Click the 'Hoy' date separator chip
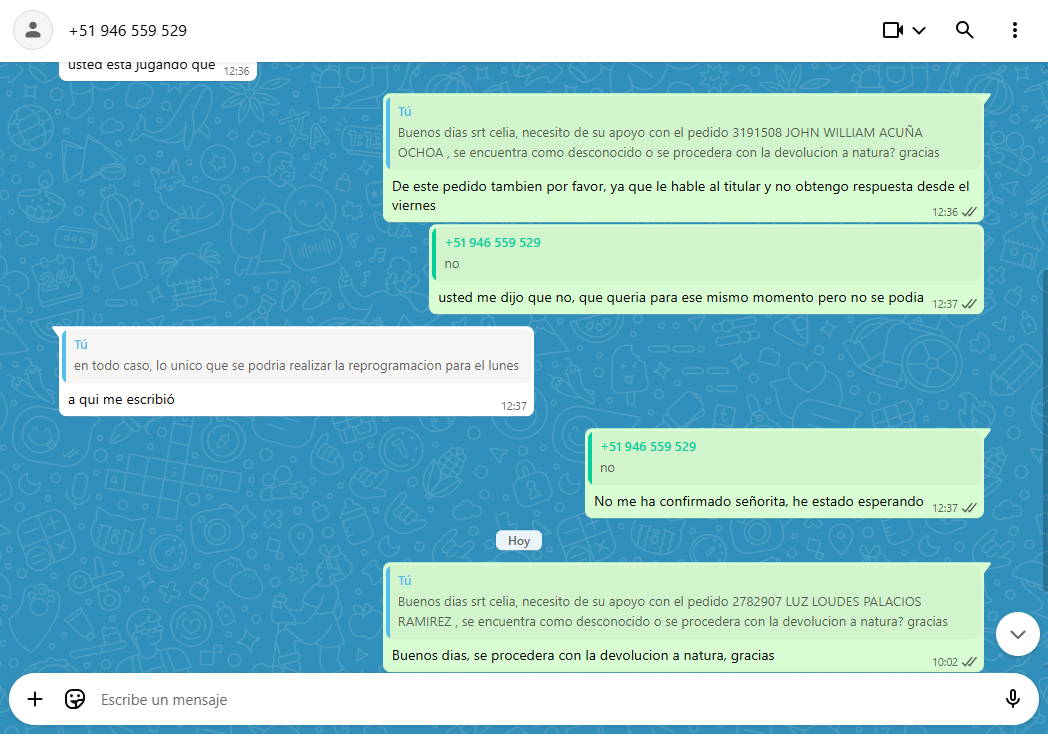The width and height of the screenshot is (1048, 734). [x=519, y=540]
